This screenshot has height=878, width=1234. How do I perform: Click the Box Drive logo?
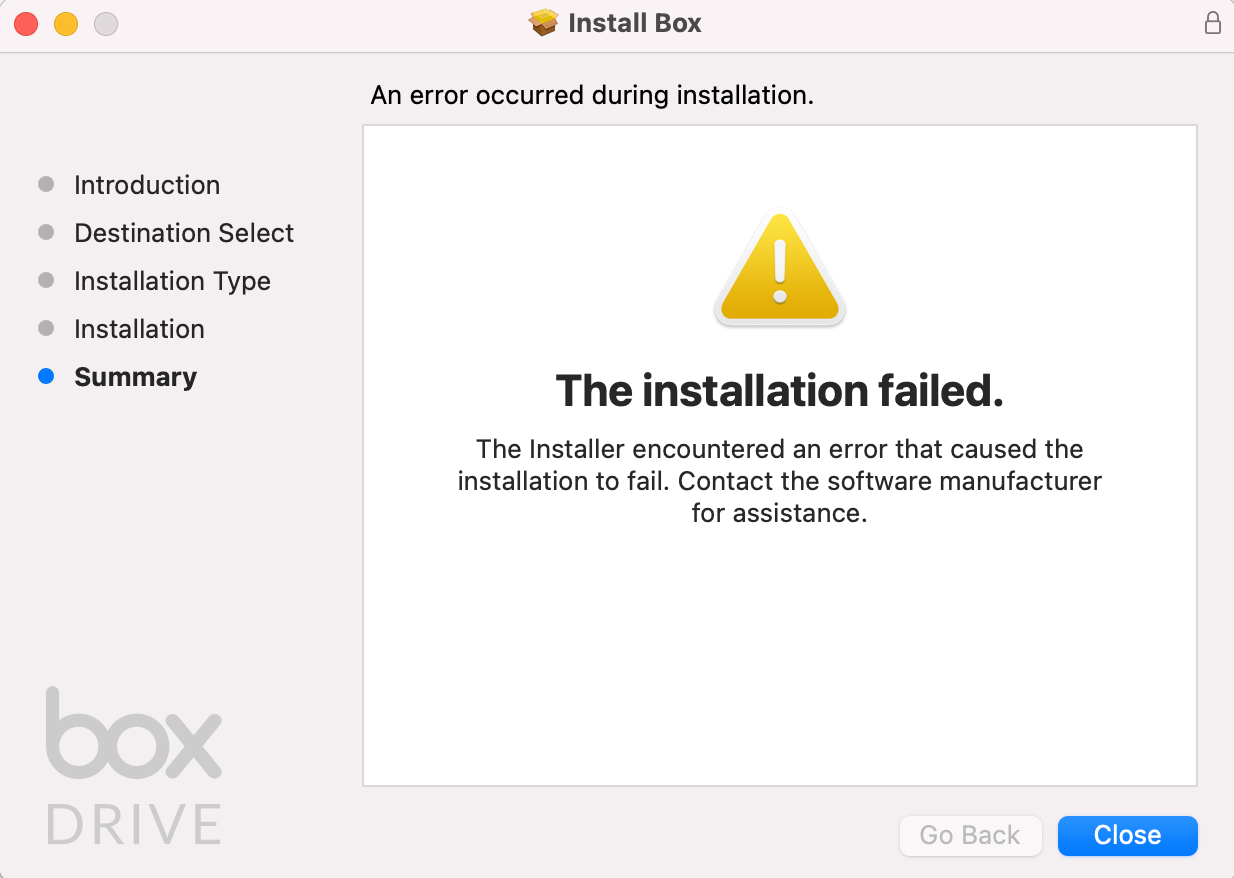[x=134, y=765]
